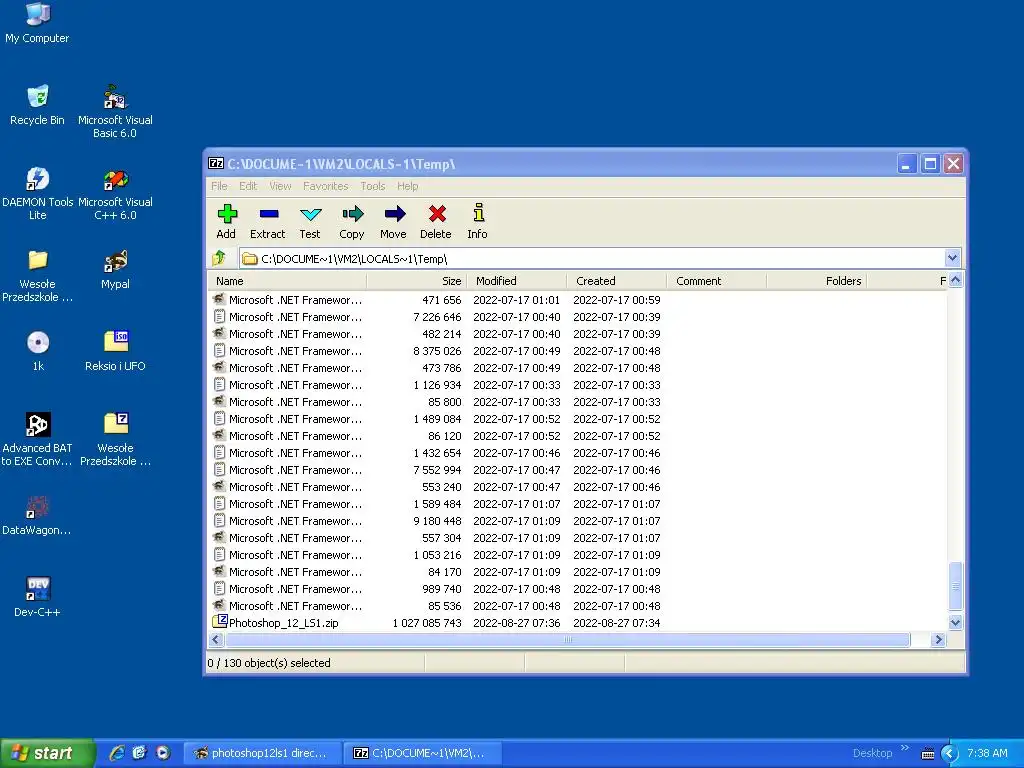
Task: Expand the address path dropdown arrow
Action: (952, 258)
